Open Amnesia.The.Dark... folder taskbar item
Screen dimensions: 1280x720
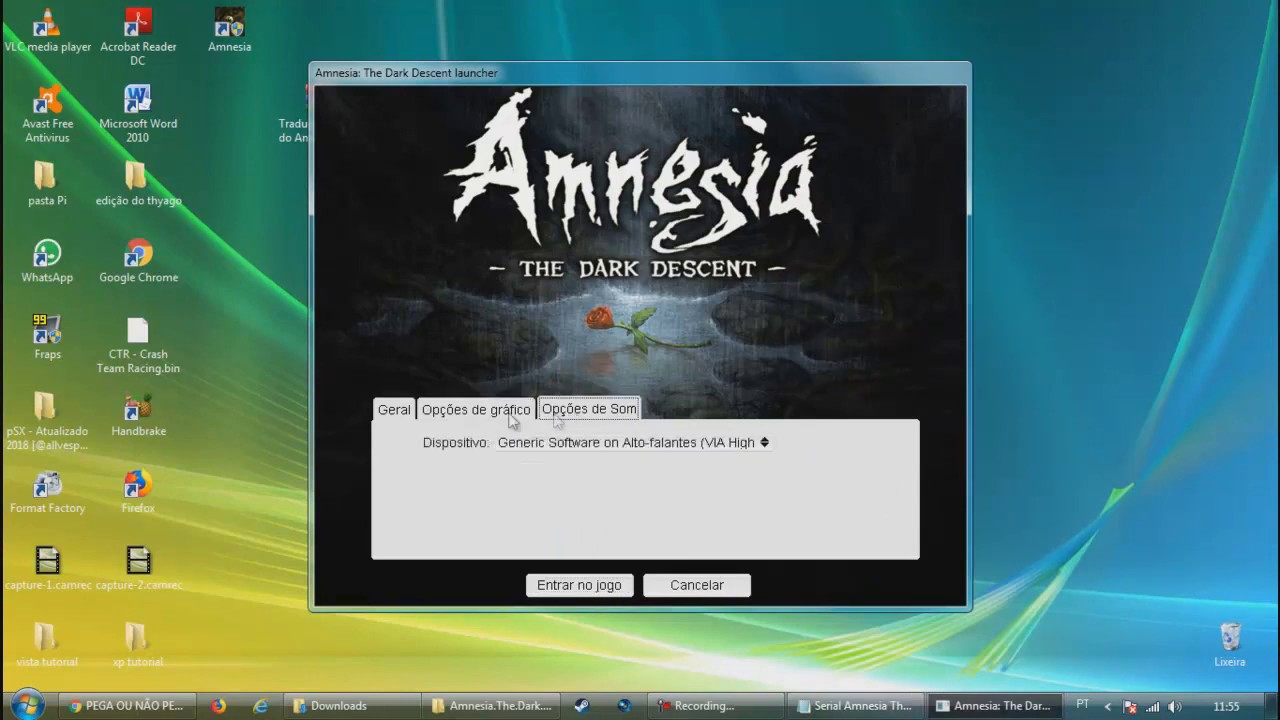click(492, 705)
